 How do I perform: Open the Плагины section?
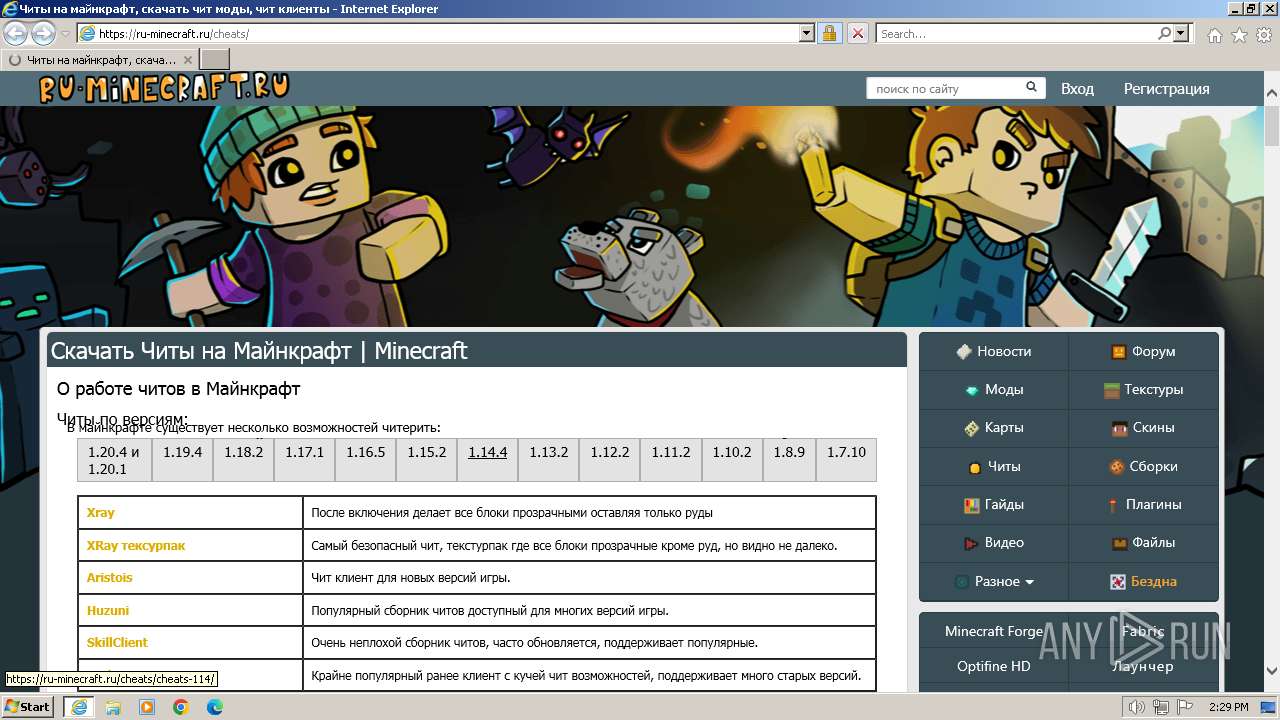(x=1143, y=504)
